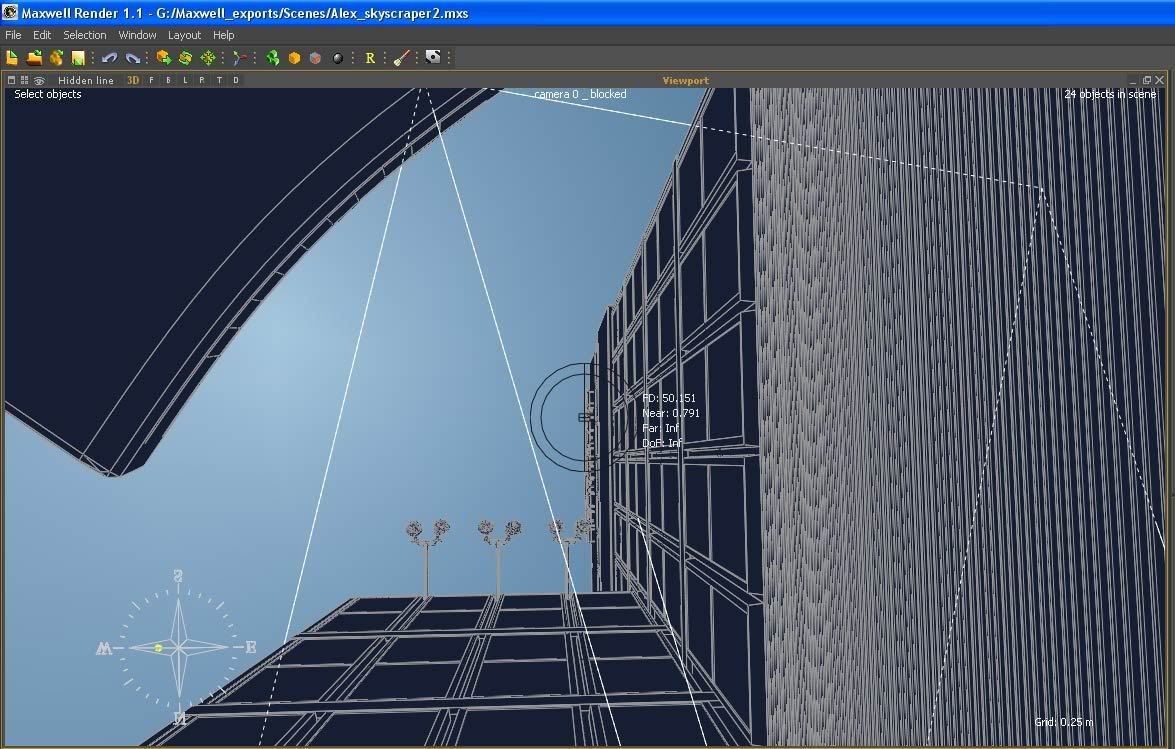Image resolution: width=1175 pixels, height=749 pixels.
Task: Click the Undo arrow icon
Action: tap(110, 58)
